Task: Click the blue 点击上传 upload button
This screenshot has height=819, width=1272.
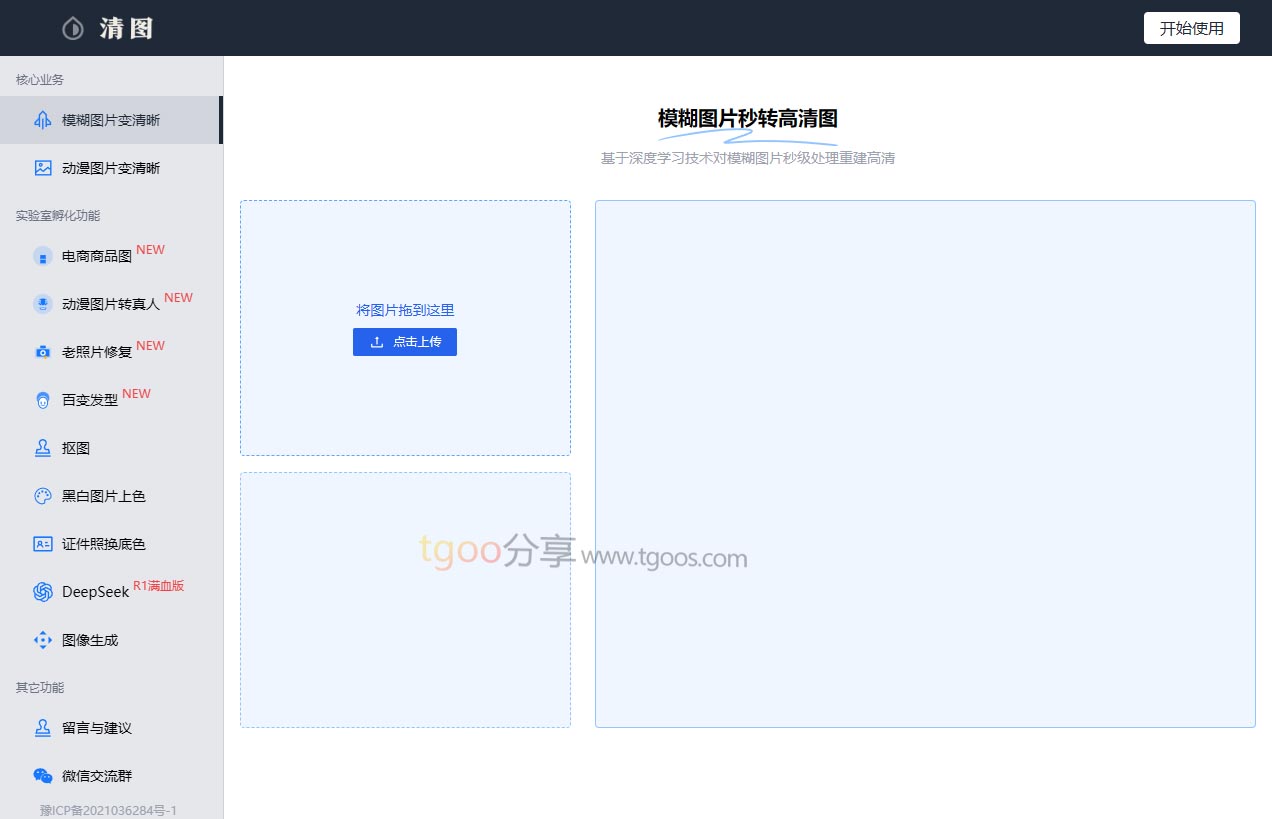Action: point(405,342)
